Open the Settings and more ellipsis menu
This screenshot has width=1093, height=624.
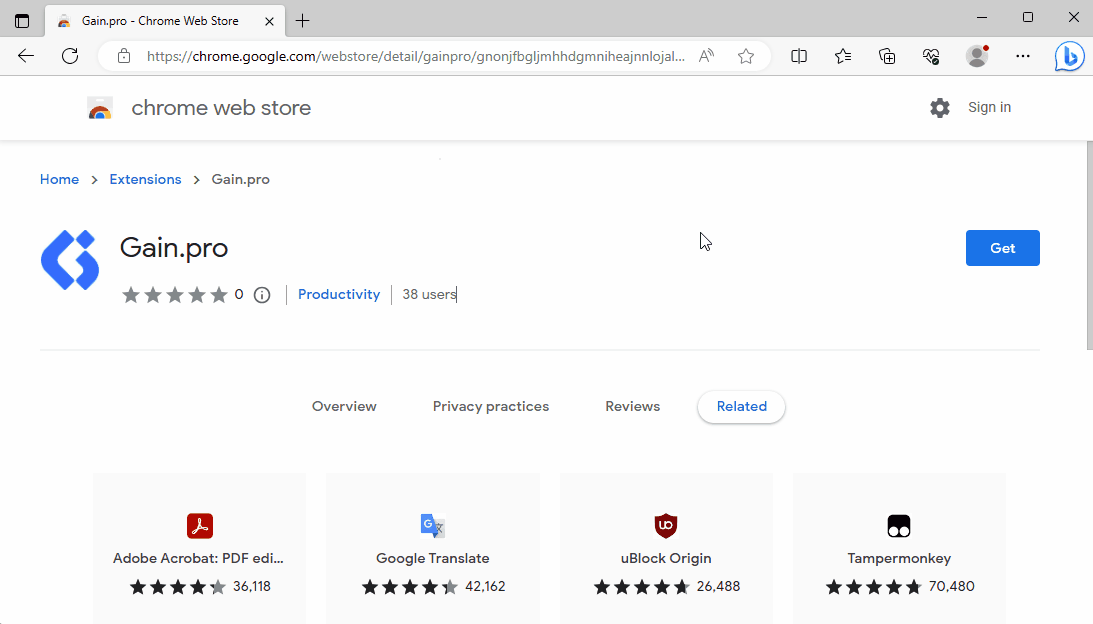(x=1022, y=56)
